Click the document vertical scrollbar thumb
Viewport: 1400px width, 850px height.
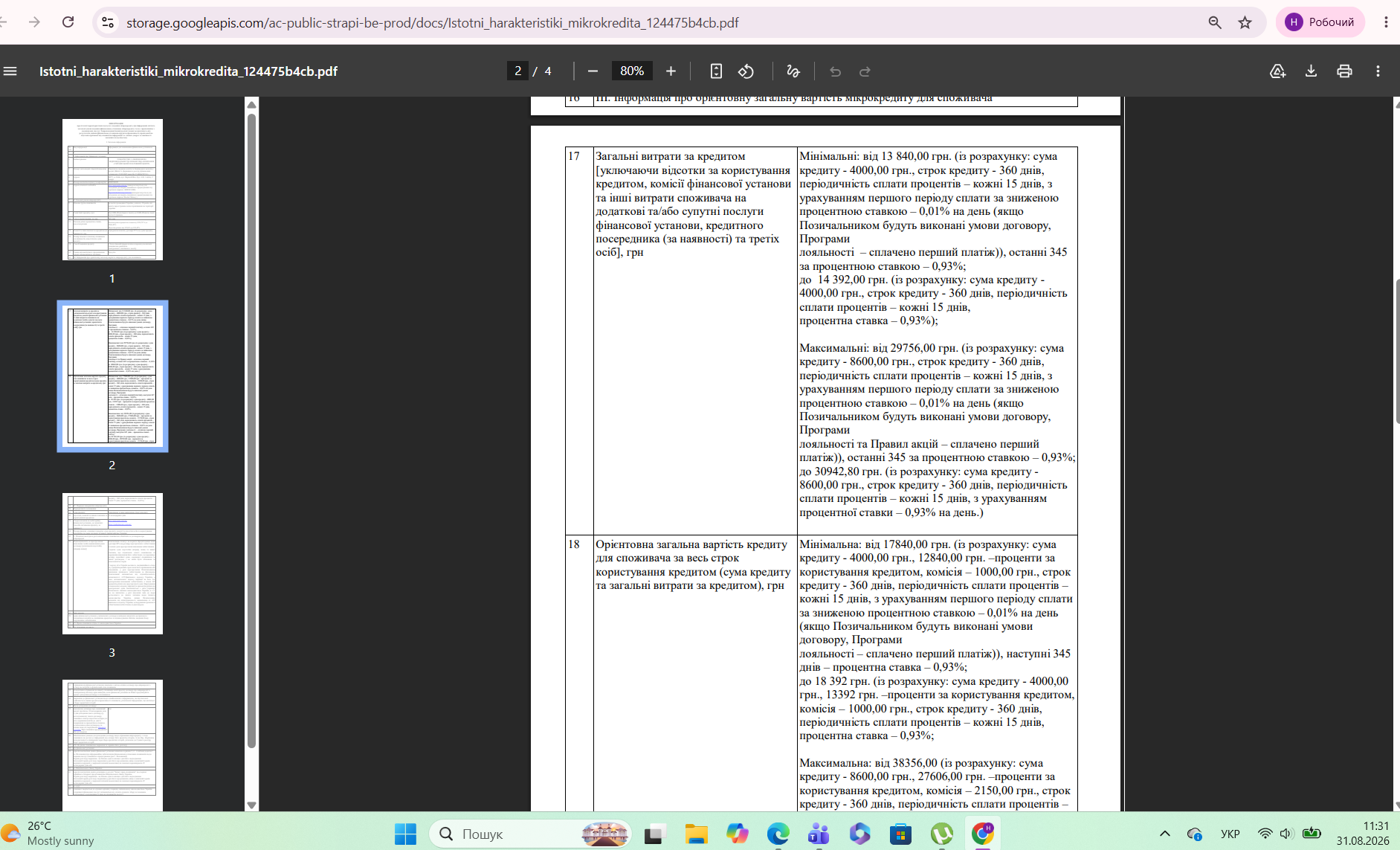coord(1397,351)
